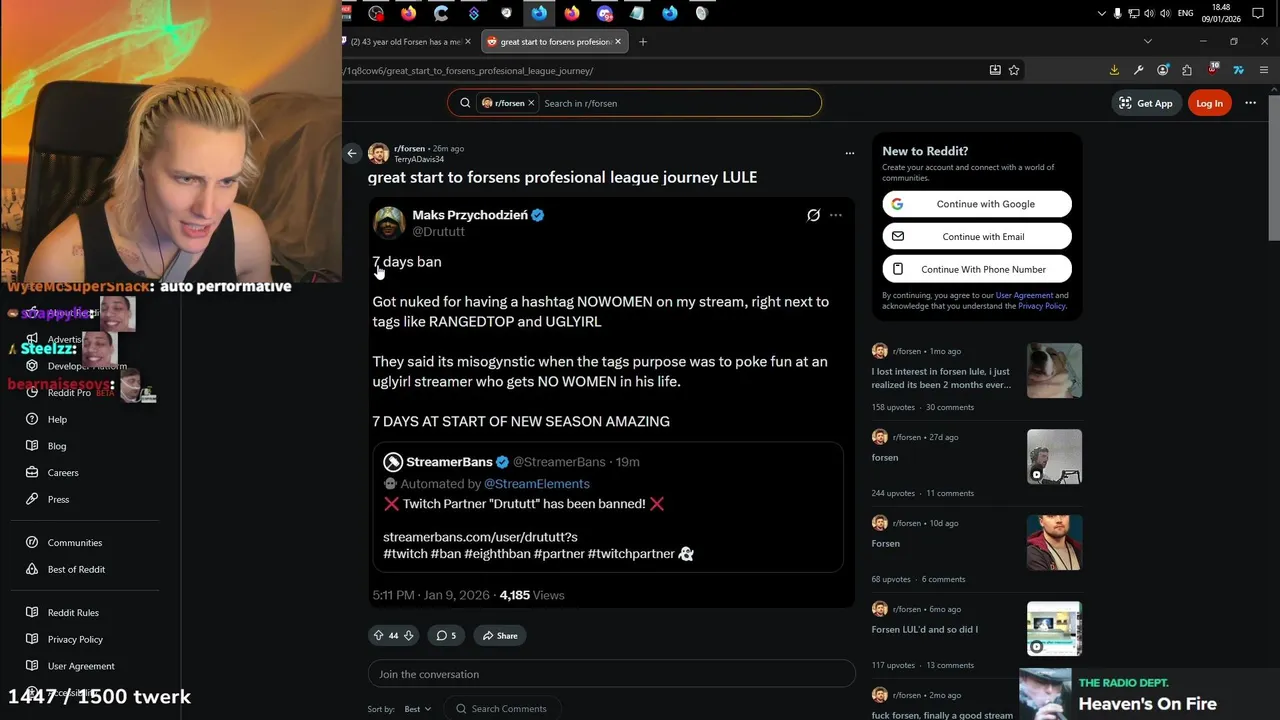Continue With Phone Number
Screen dimensions: 1280x720
click(x=977, y=269)
